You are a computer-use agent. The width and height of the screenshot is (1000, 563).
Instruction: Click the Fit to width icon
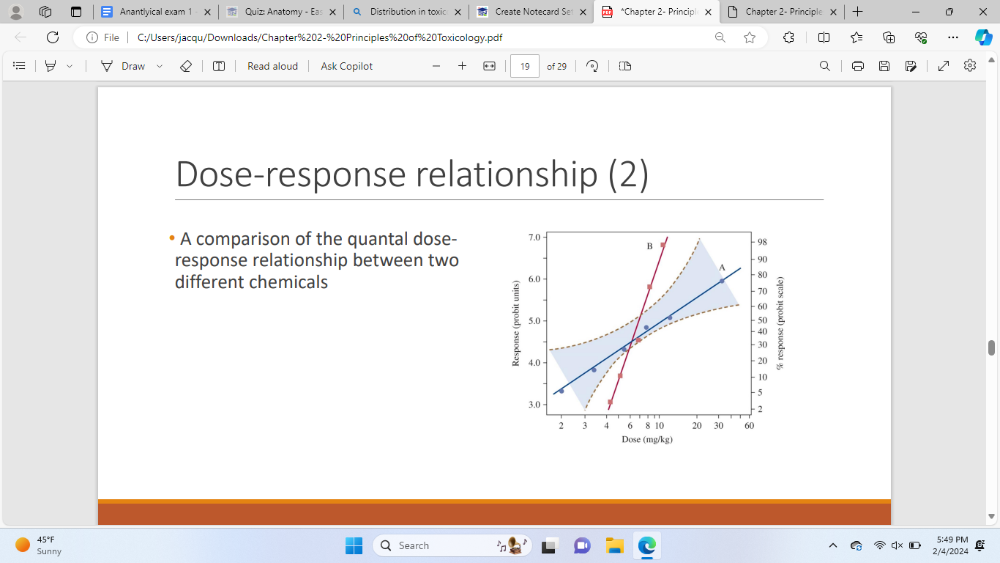[489, 66]
